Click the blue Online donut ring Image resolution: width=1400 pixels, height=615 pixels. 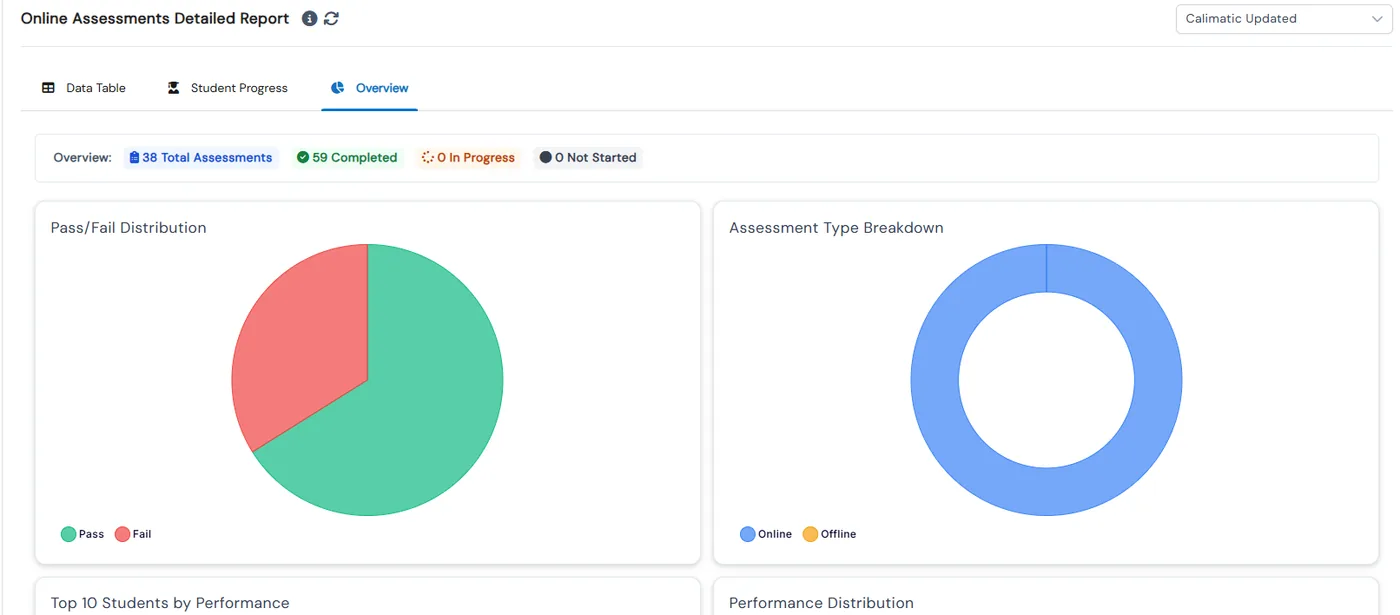pyautogui.click(x=1046, y=492)
